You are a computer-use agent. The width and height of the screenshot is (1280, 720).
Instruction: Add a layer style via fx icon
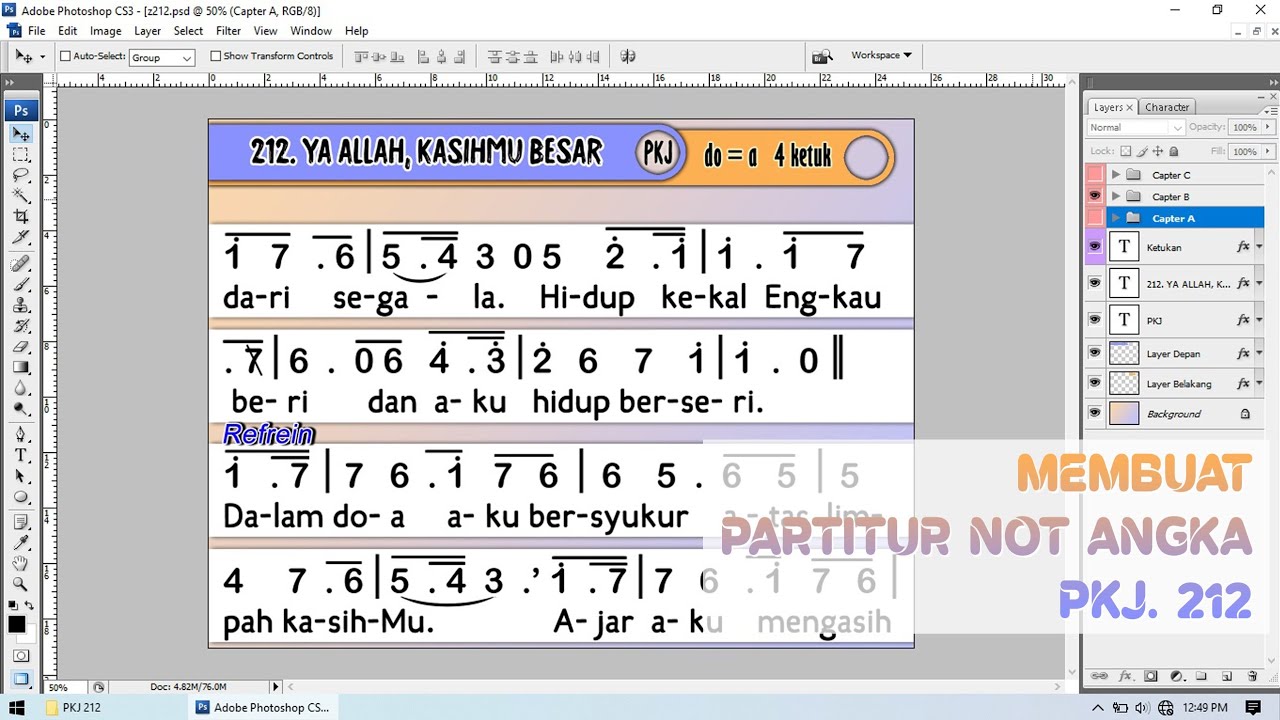1125,676
